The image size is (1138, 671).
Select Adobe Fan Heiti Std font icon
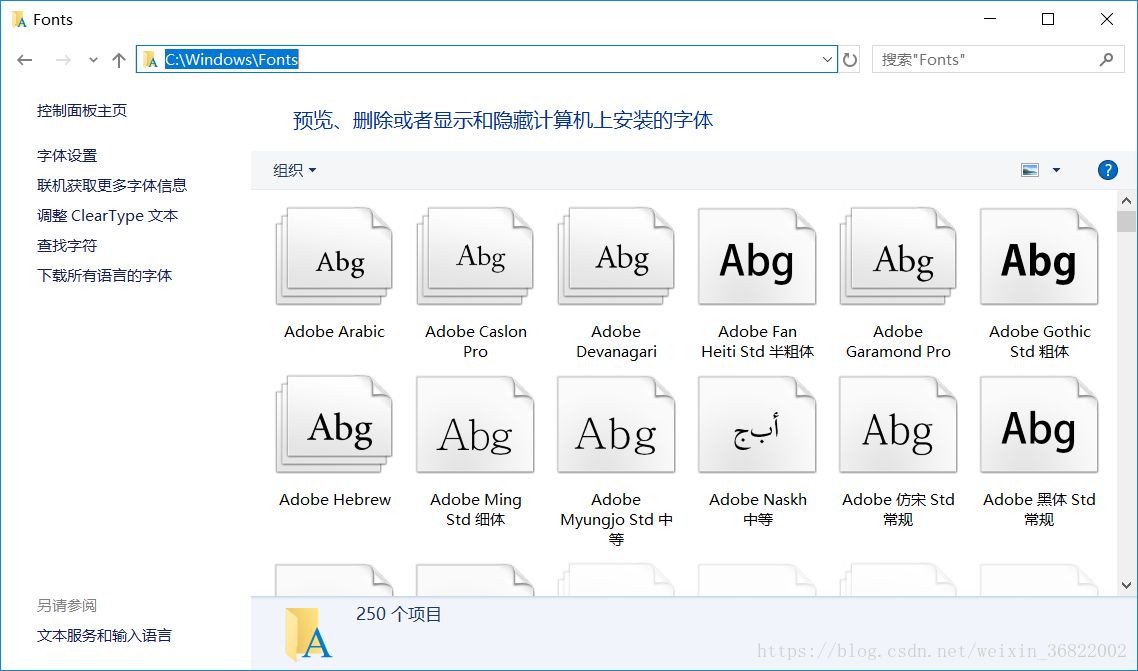pos(757,257)
